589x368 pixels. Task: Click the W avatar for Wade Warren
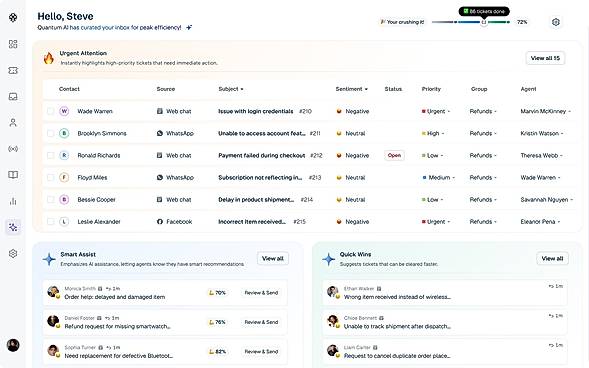click(64, 111)
